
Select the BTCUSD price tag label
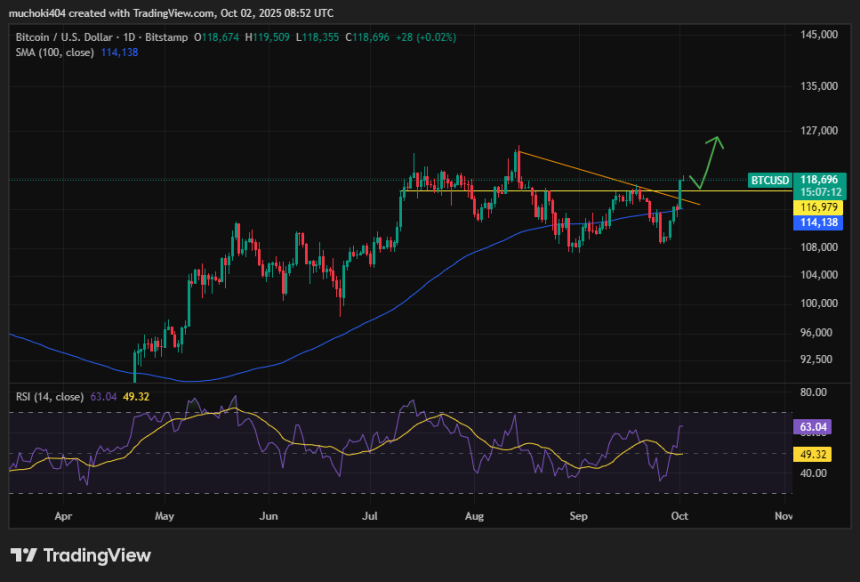[x=771, y=179]
